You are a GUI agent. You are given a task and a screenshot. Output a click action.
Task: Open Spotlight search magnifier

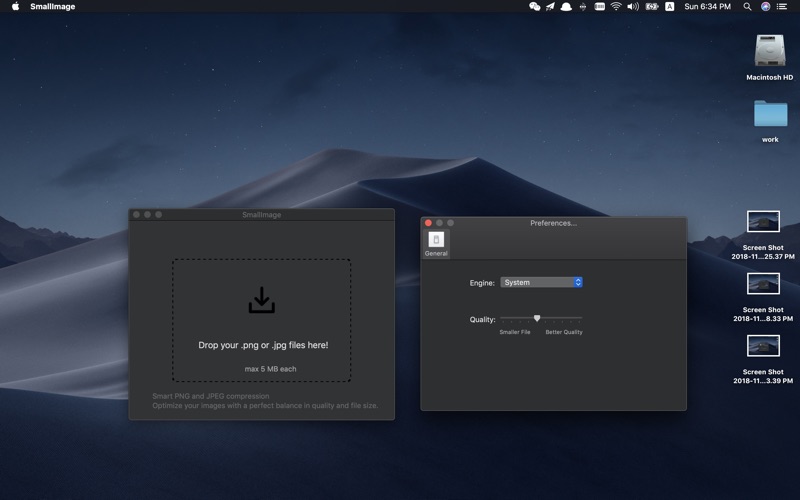747,7
